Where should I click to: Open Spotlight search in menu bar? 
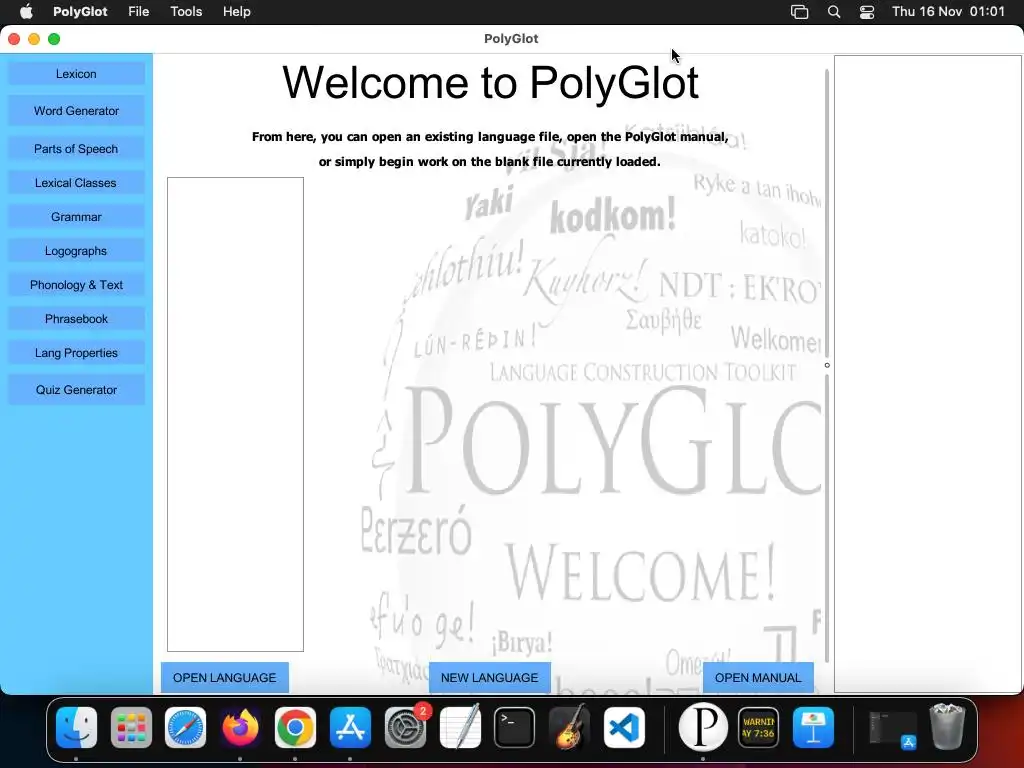(x=834, y=12)
